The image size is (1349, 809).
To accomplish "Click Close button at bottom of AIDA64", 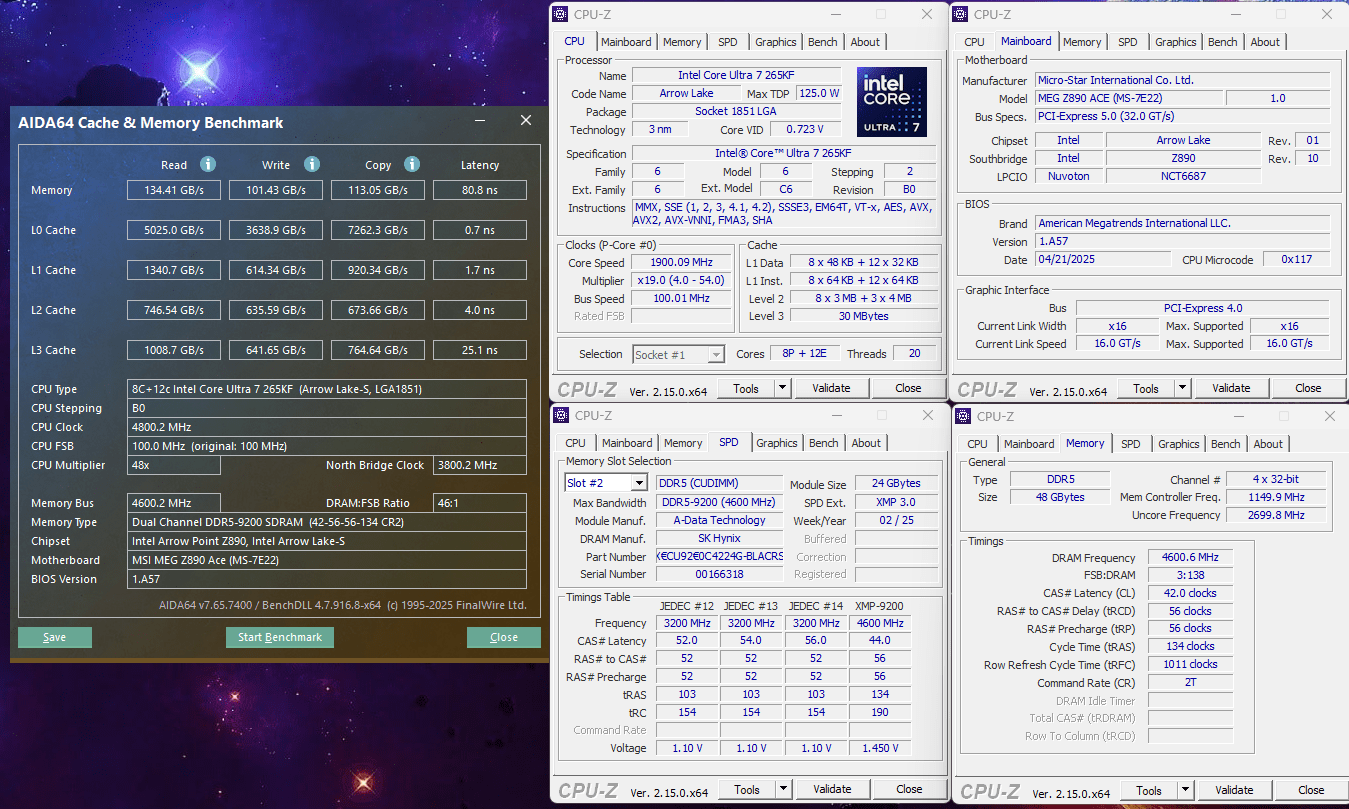I will point(504,637).
